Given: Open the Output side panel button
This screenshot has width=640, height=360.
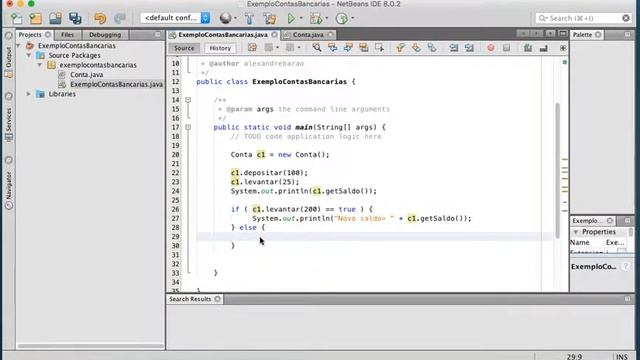Looking at the screenshot, I should pyautogui.click(x=9, y=62).
